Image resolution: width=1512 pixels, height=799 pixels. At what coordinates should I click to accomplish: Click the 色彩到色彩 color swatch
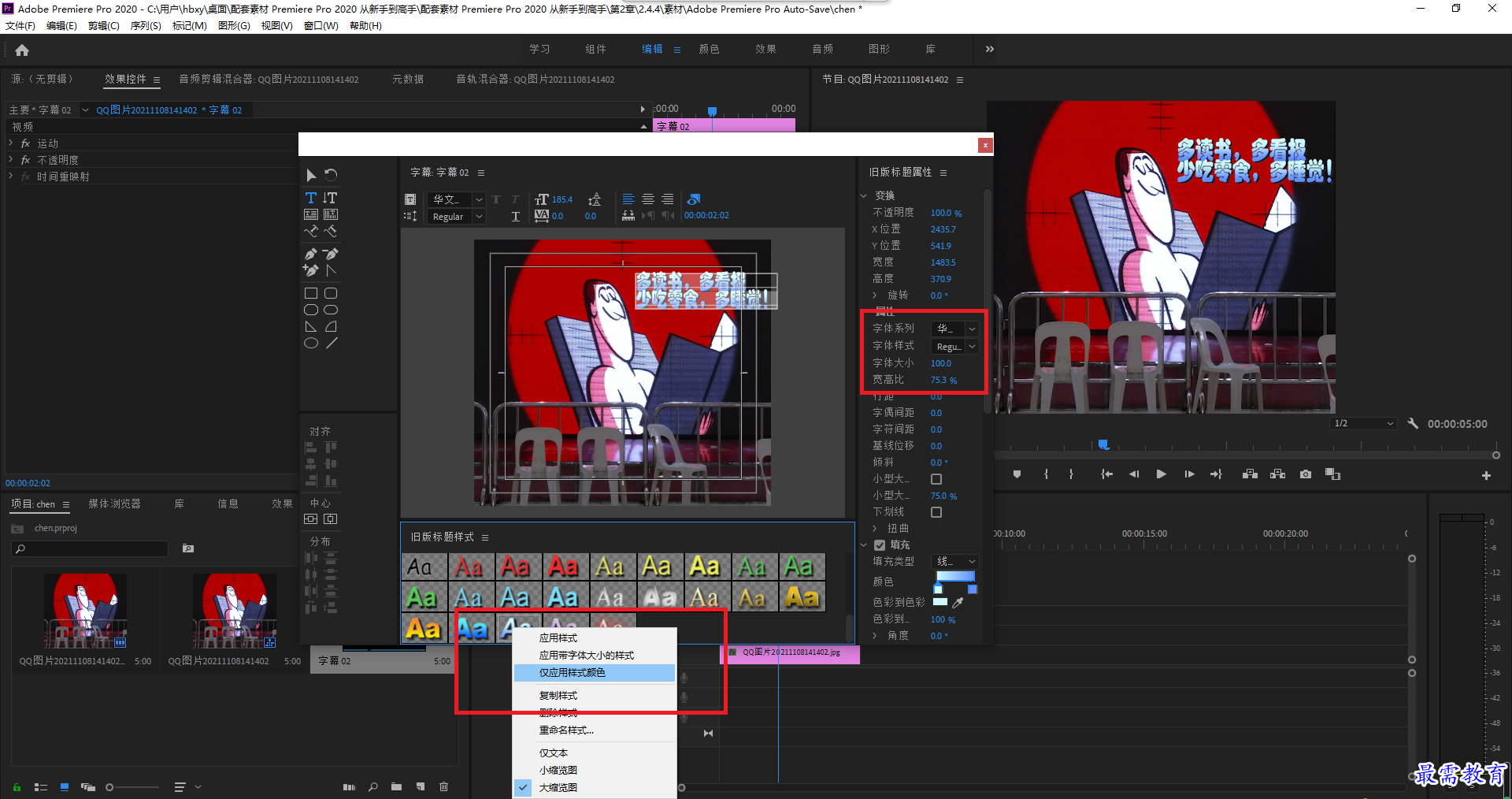[940, 602]
